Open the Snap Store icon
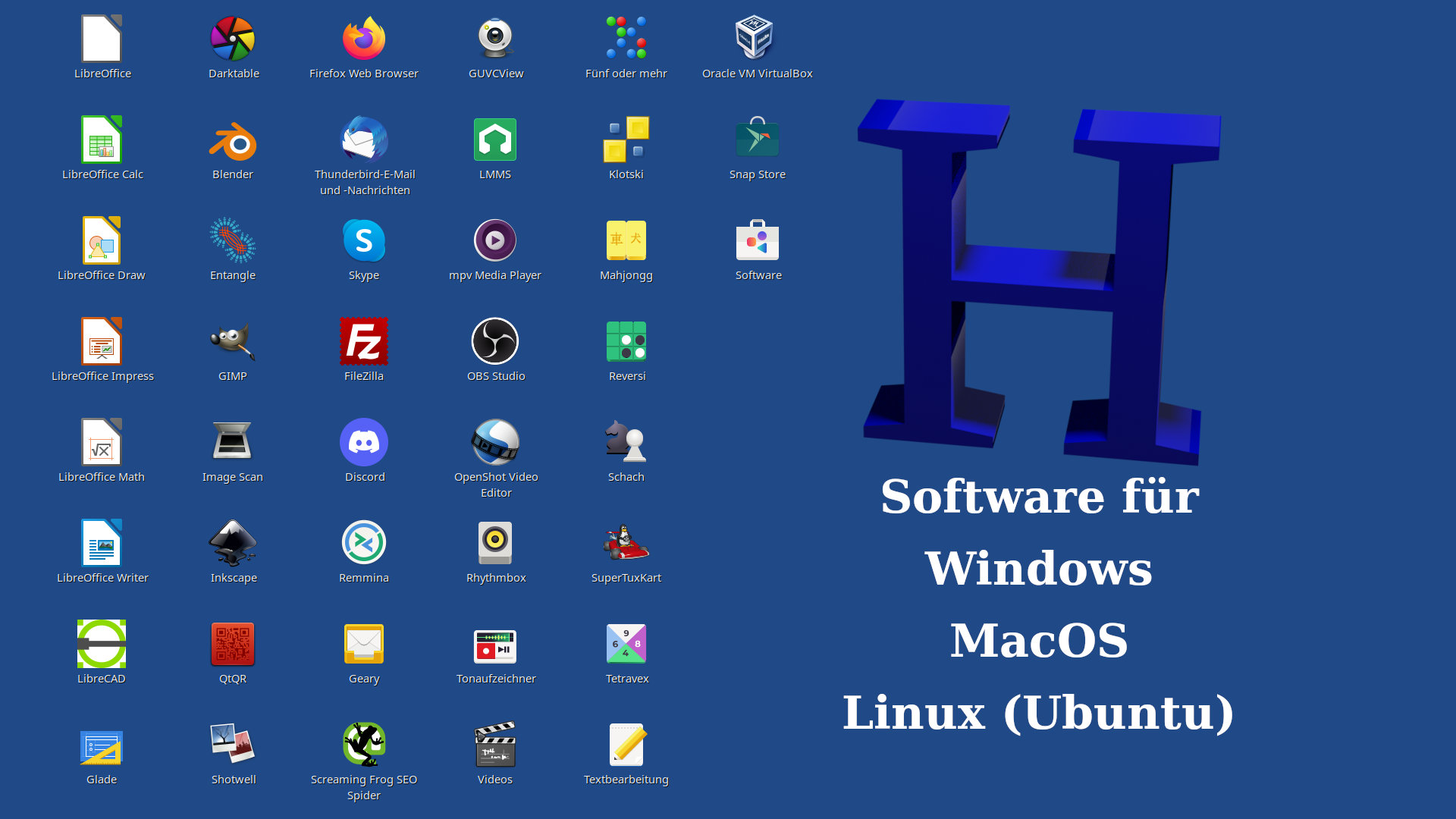Screen dimensions: 1456x819 [x=758, y=138]
